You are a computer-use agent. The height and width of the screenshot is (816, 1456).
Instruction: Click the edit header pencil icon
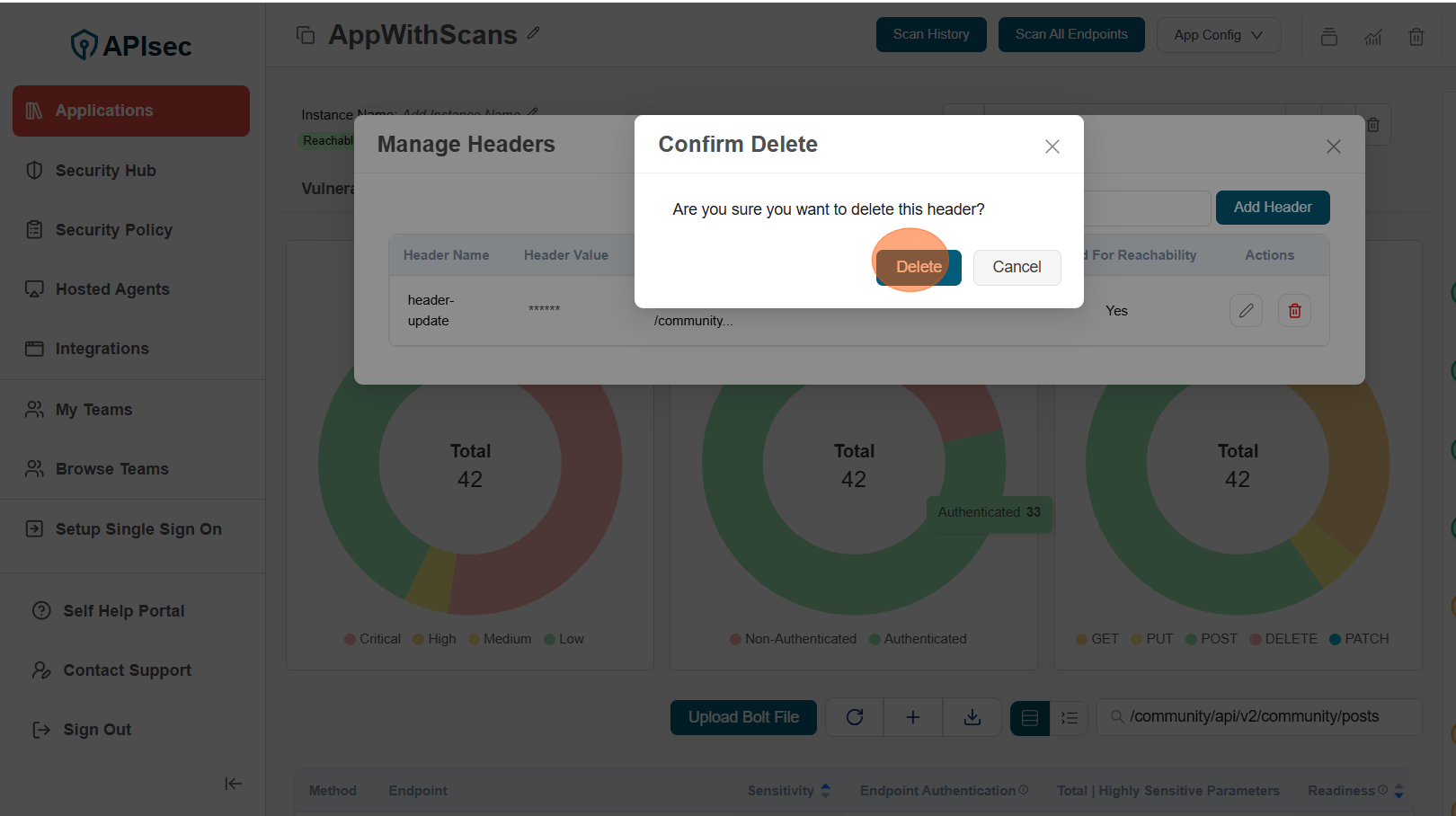[1246, 311]
